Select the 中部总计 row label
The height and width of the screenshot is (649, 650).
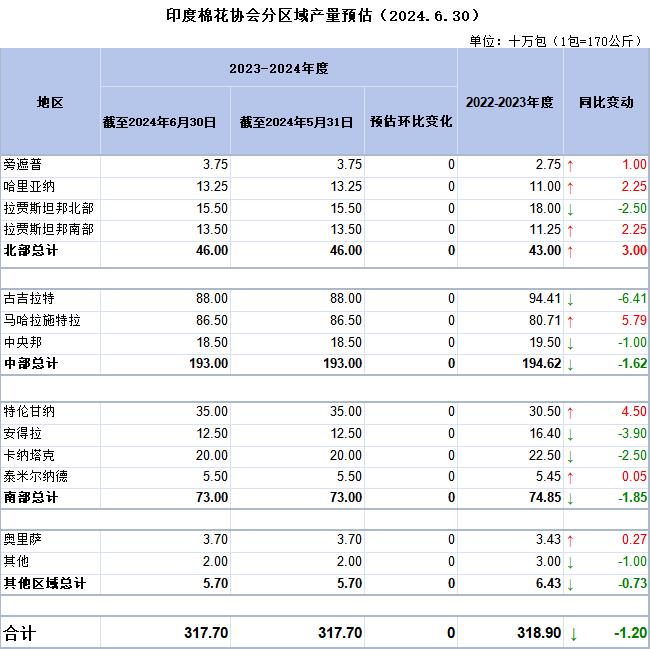point(31,364)
